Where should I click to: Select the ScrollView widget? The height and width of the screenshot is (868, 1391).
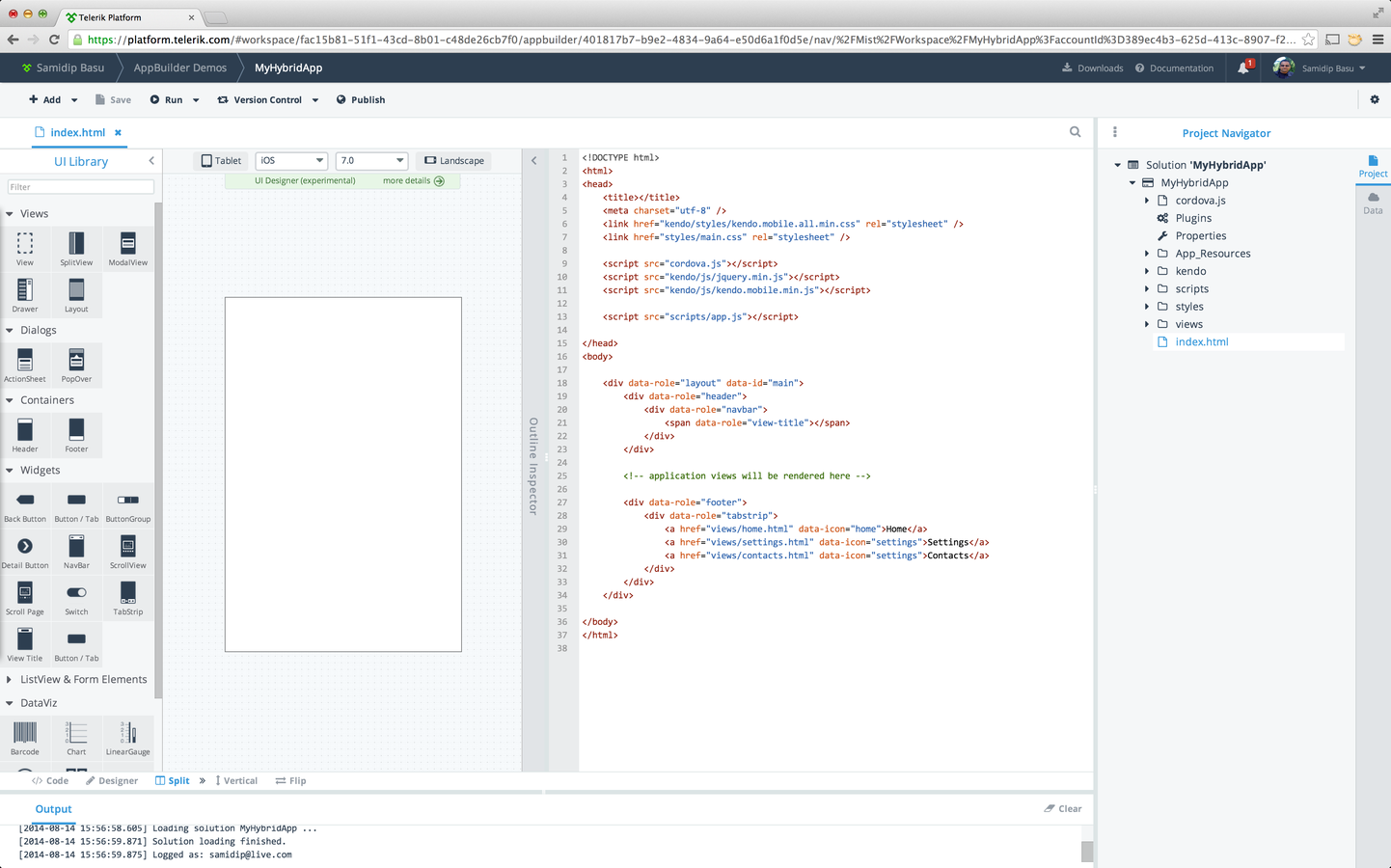(128, 552)
